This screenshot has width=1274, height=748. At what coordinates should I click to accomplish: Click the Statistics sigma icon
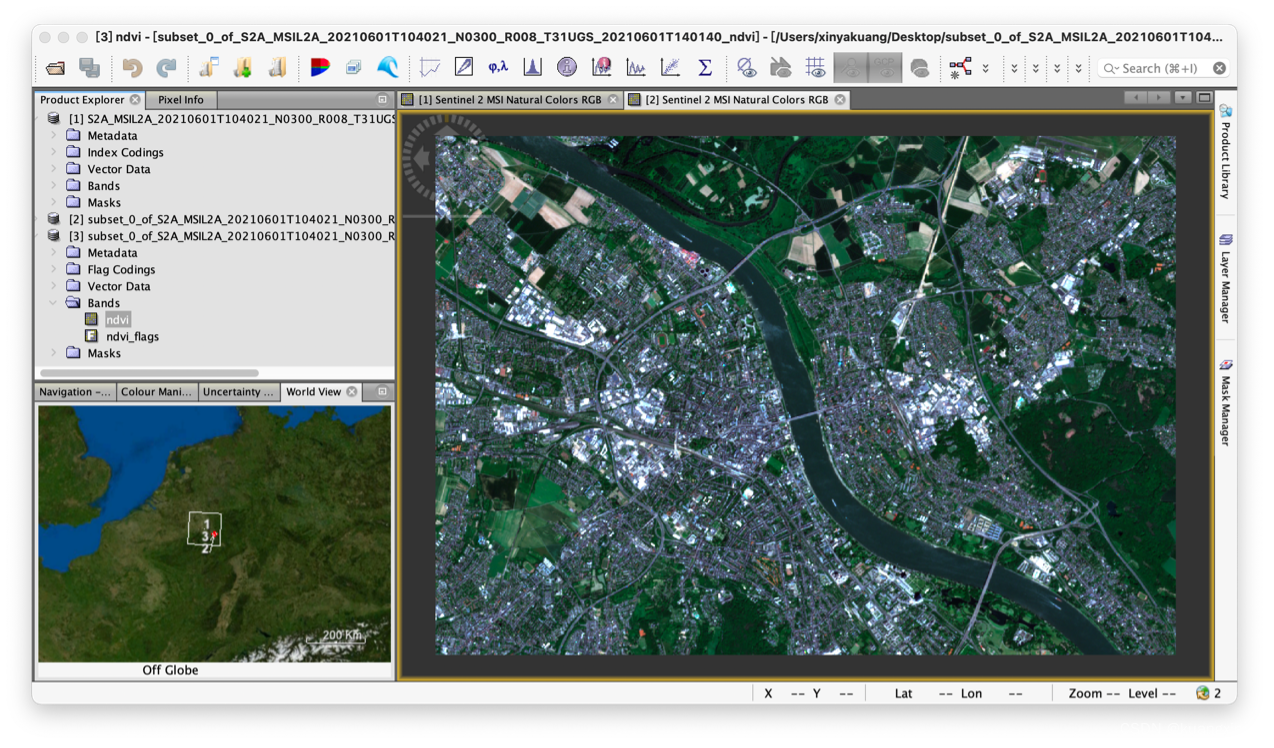[705, 68]
